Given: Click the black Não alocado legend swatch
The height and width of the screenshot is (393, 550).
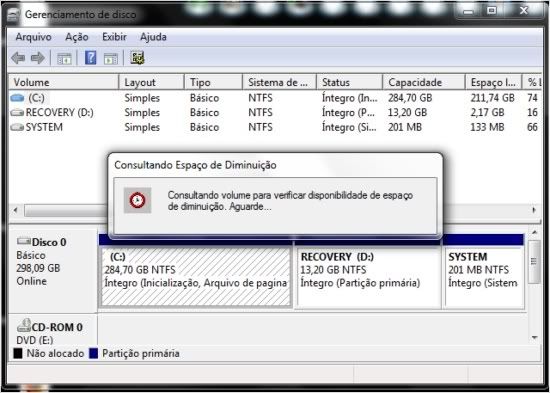Looking at the screenshot, I should [18, 353].
